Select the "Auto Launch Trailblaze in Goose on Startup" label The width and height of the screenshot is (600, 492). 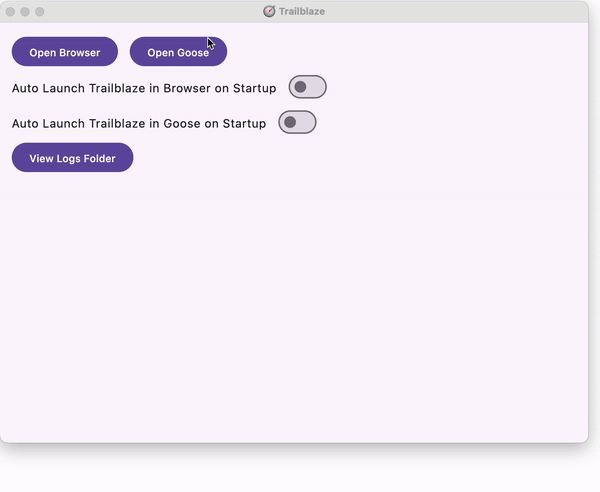[x=139, y=124]
